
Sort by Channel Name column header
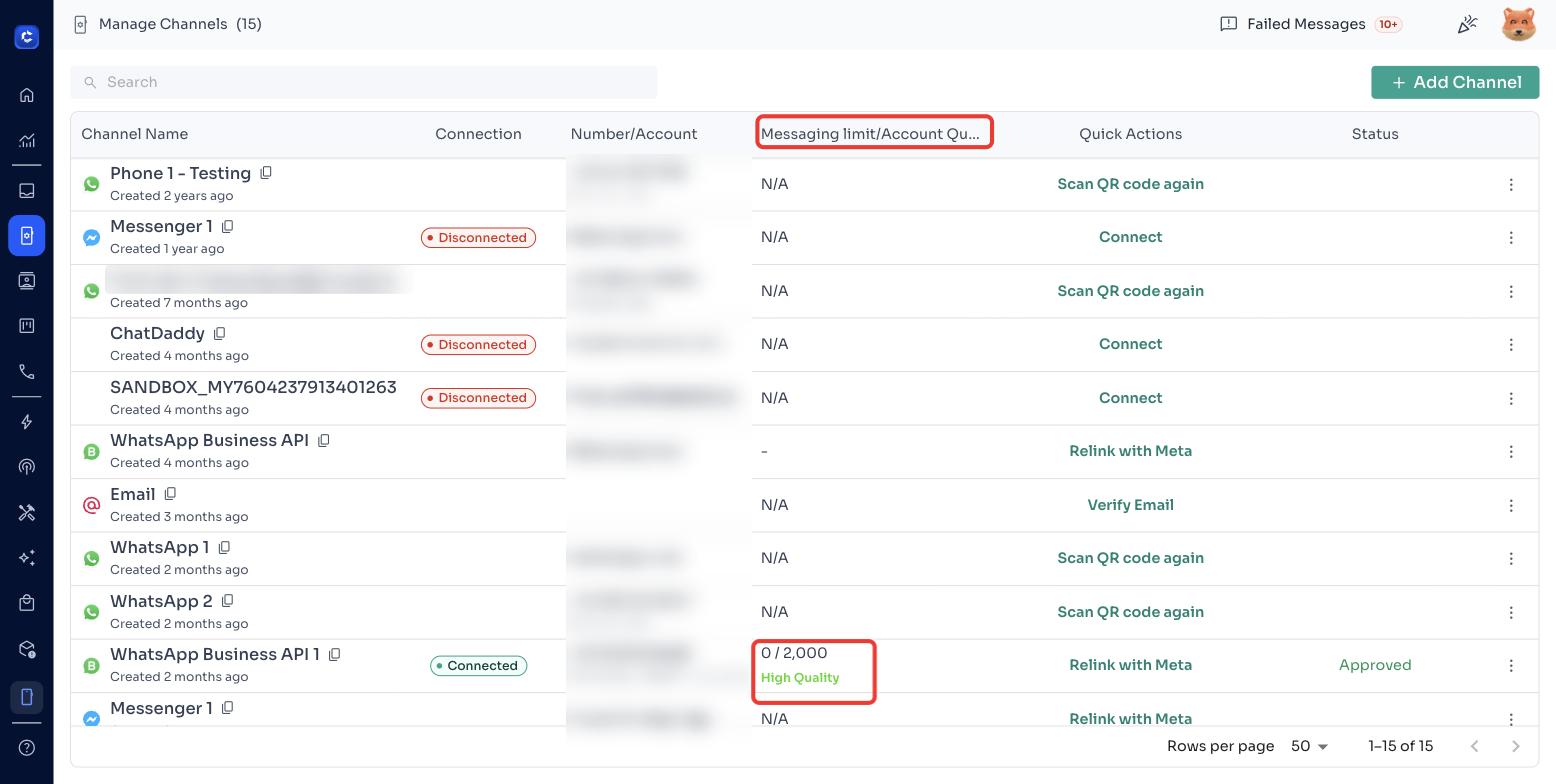click(x=134, y=134)
